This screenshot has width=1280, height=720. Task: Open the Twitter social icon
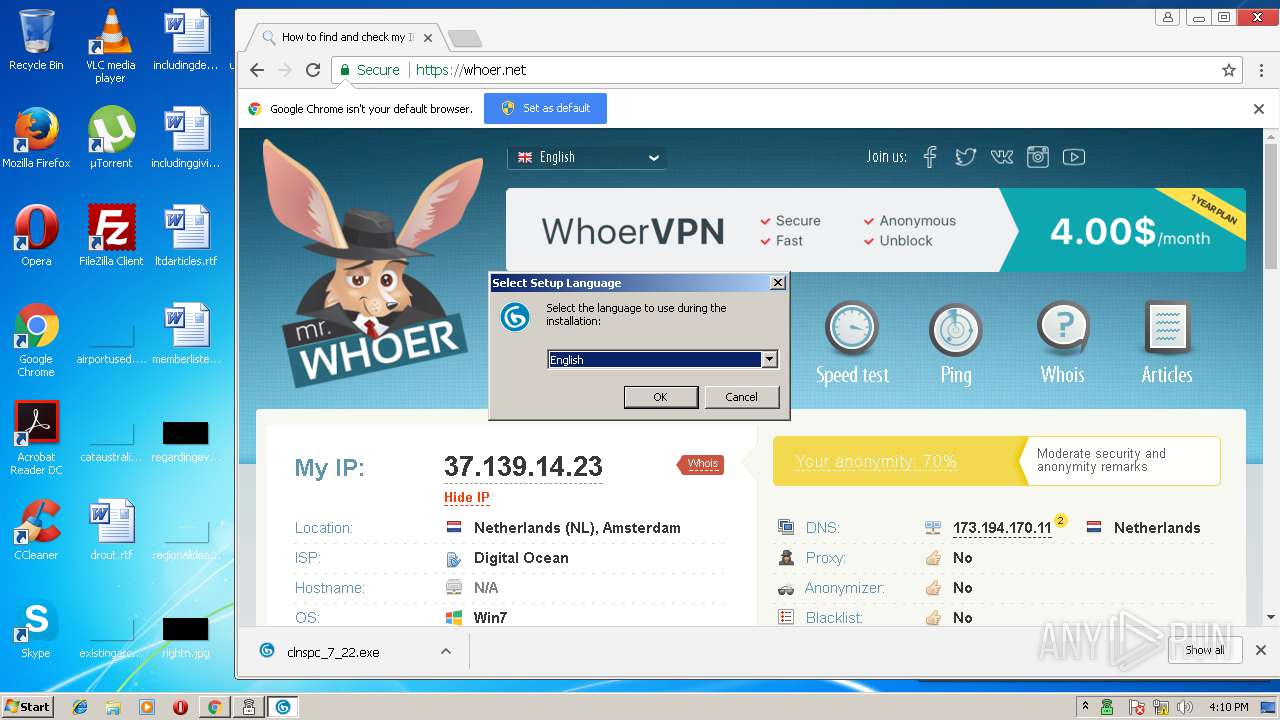(965, 157)
